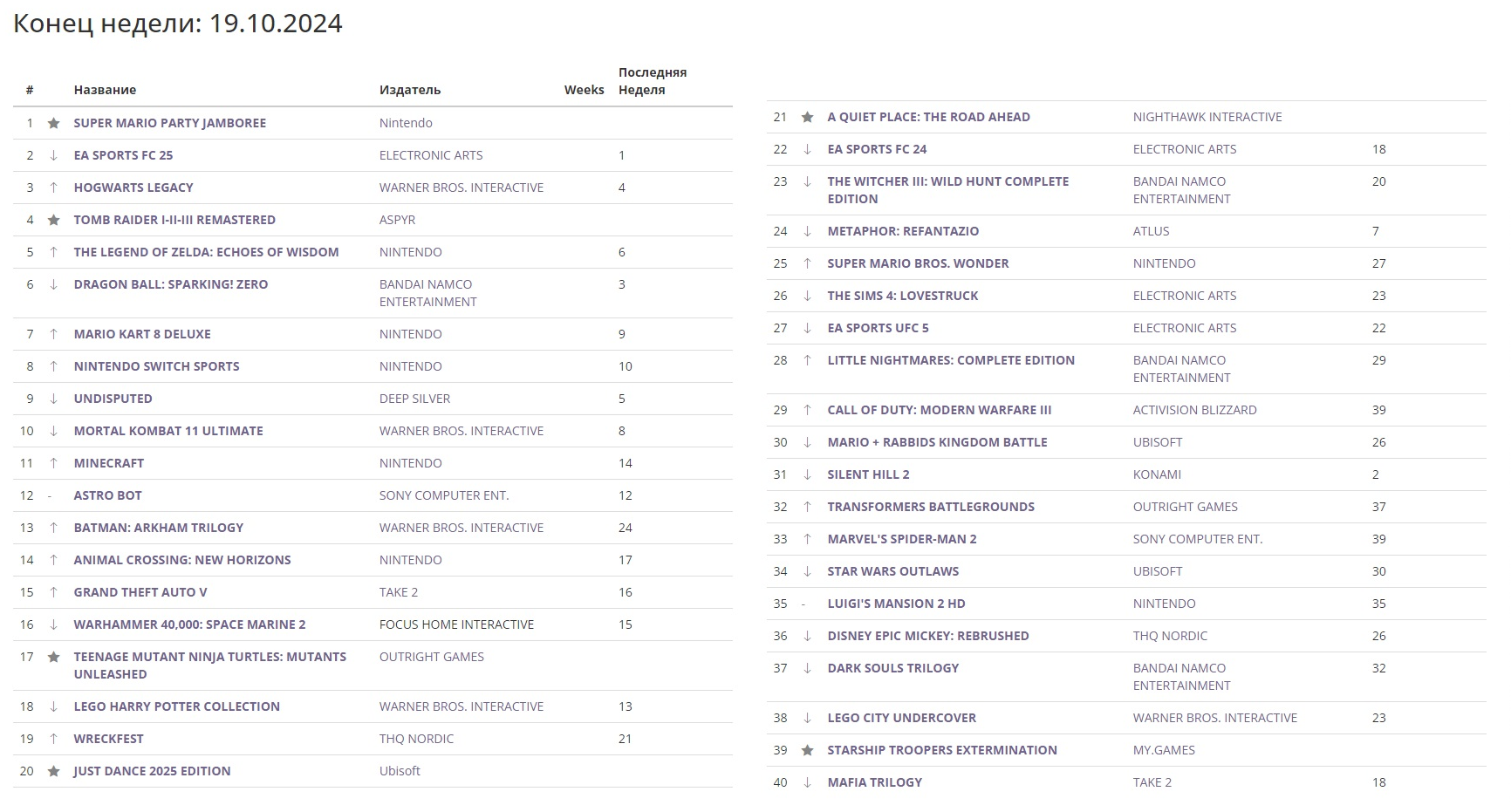The image size is (1511, 812).
Task: Click the down arrow next to EA Sports FC 25
Action: click(53, 155)
